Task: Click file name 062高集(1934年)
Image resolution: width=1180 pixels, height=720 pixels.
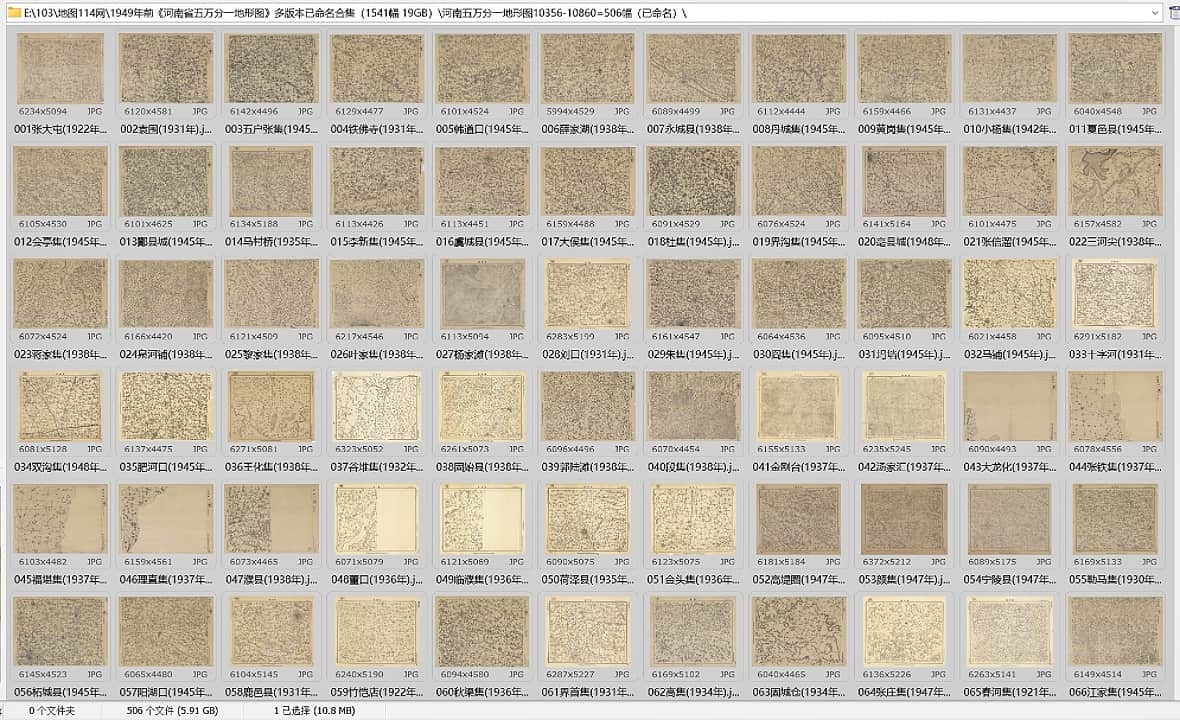Action: coord(693,692)
